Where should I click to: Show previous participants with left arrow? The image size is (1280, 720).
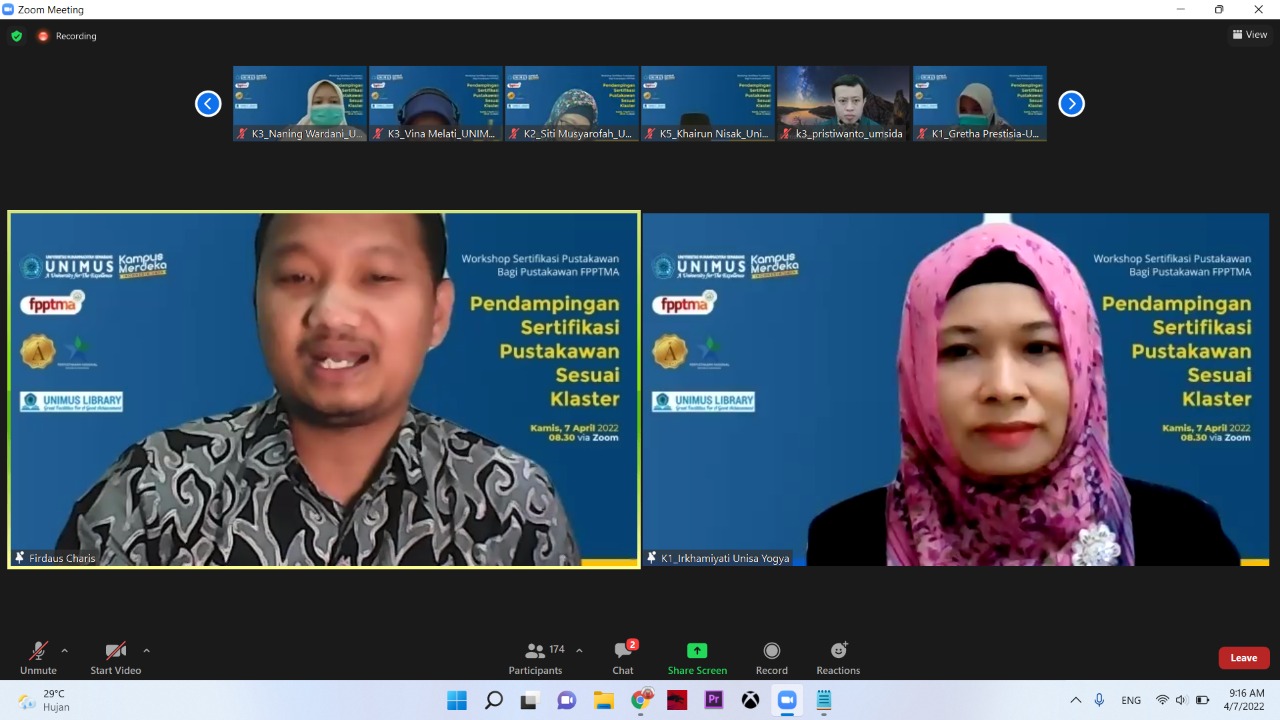coord(208,103)
